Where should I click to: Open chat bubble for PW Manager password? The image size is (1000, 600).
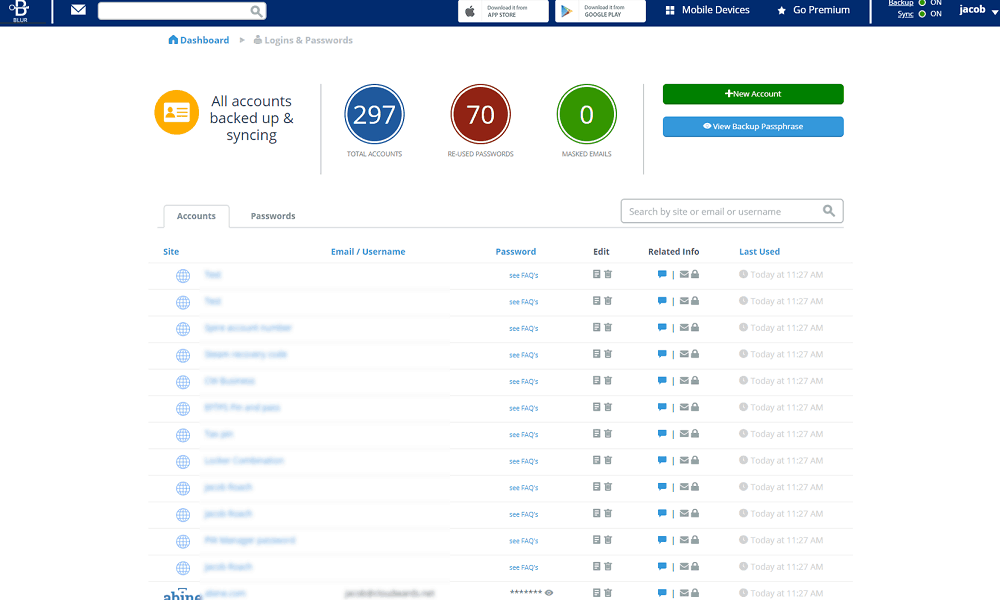[x=662, y=540]
